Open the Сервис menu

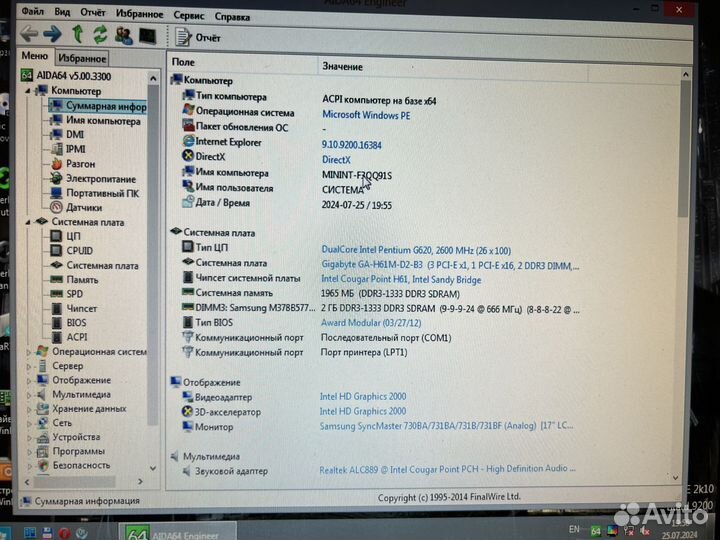(189, 16)
